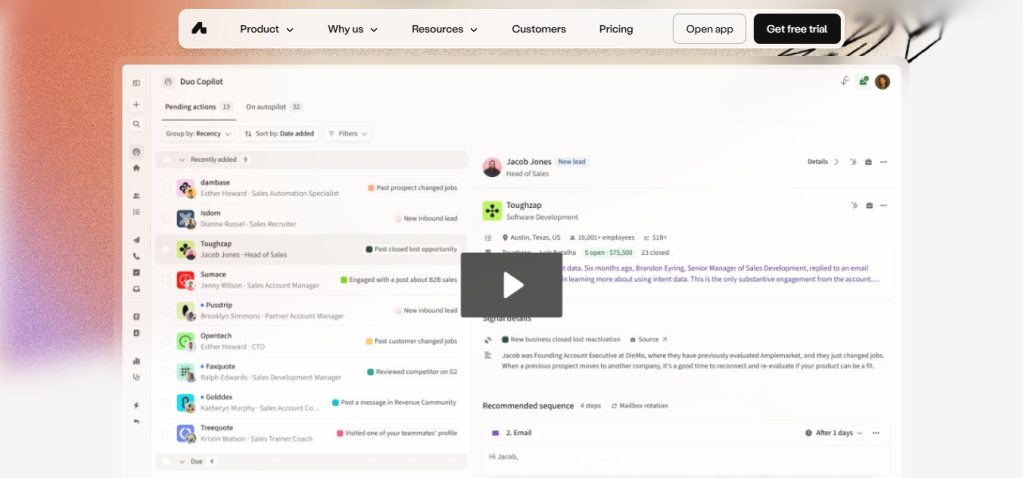Open the people contacts sidebar icon
The height and width of the screenshot is (478, 1024).
pos(136,196)
